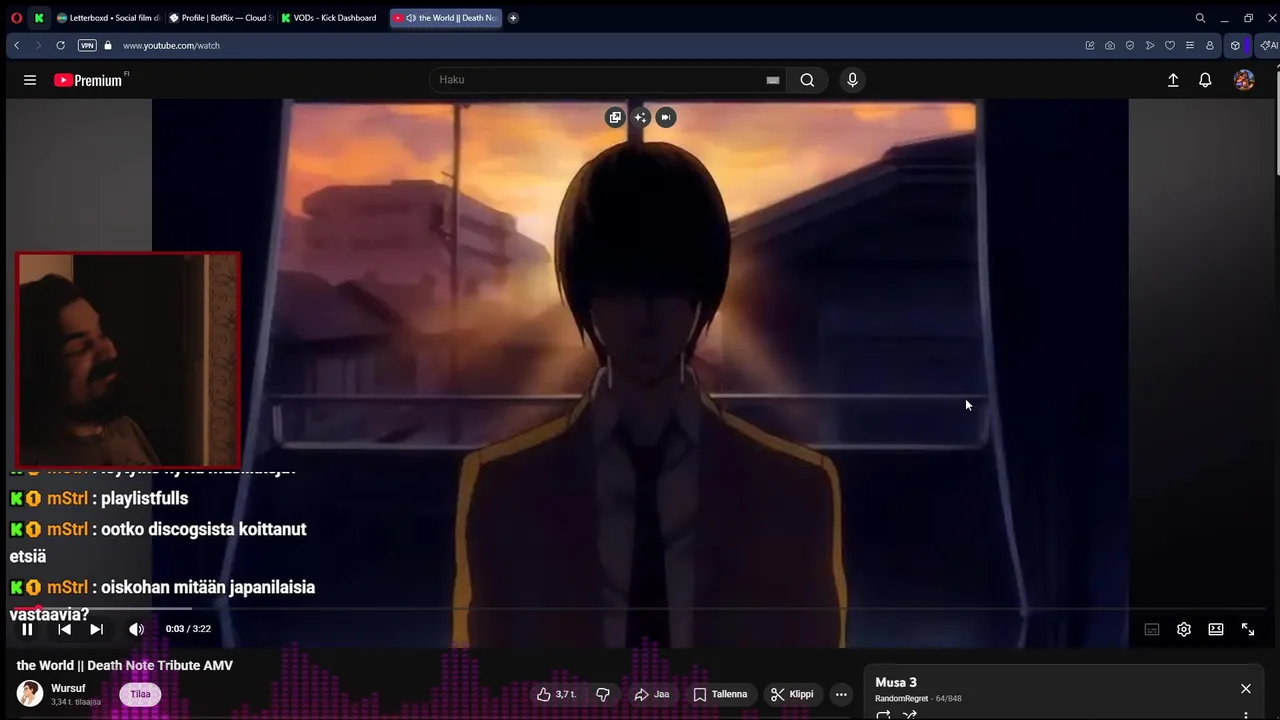This screenshot has height=720, width=1280.
Task: Toggle playlist loop in Musa 3 panel
Action: point(883,715)
